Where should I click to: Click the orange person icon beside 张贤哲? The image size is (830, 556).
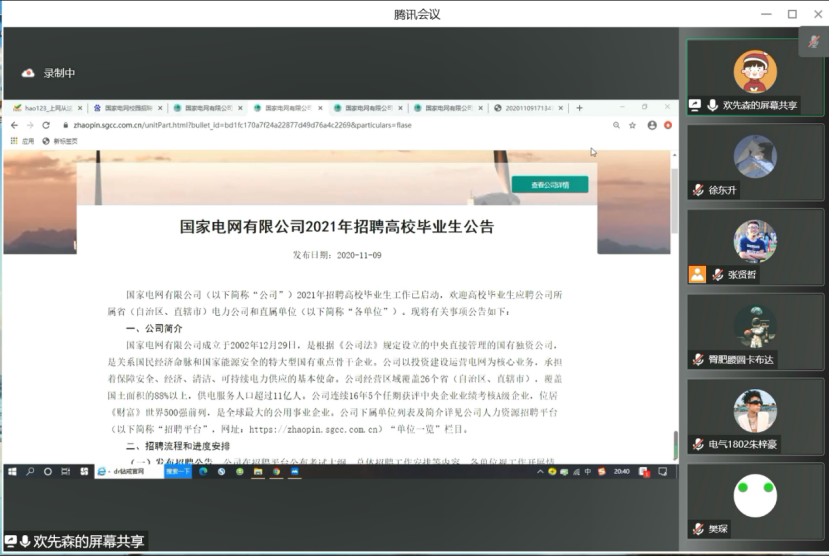pyautogui.click(x=697, y=274)
